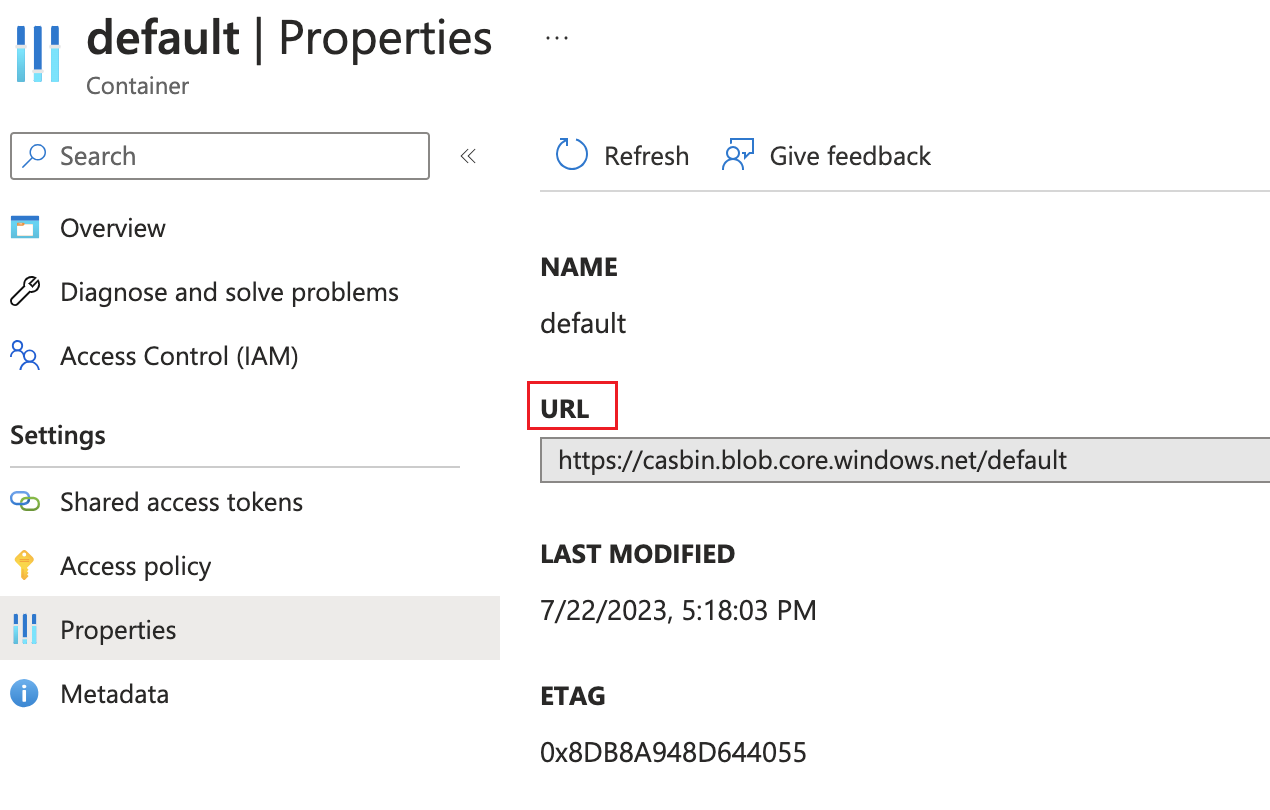Open the ellipsis menu beside the page title

(x=556, y=36)
